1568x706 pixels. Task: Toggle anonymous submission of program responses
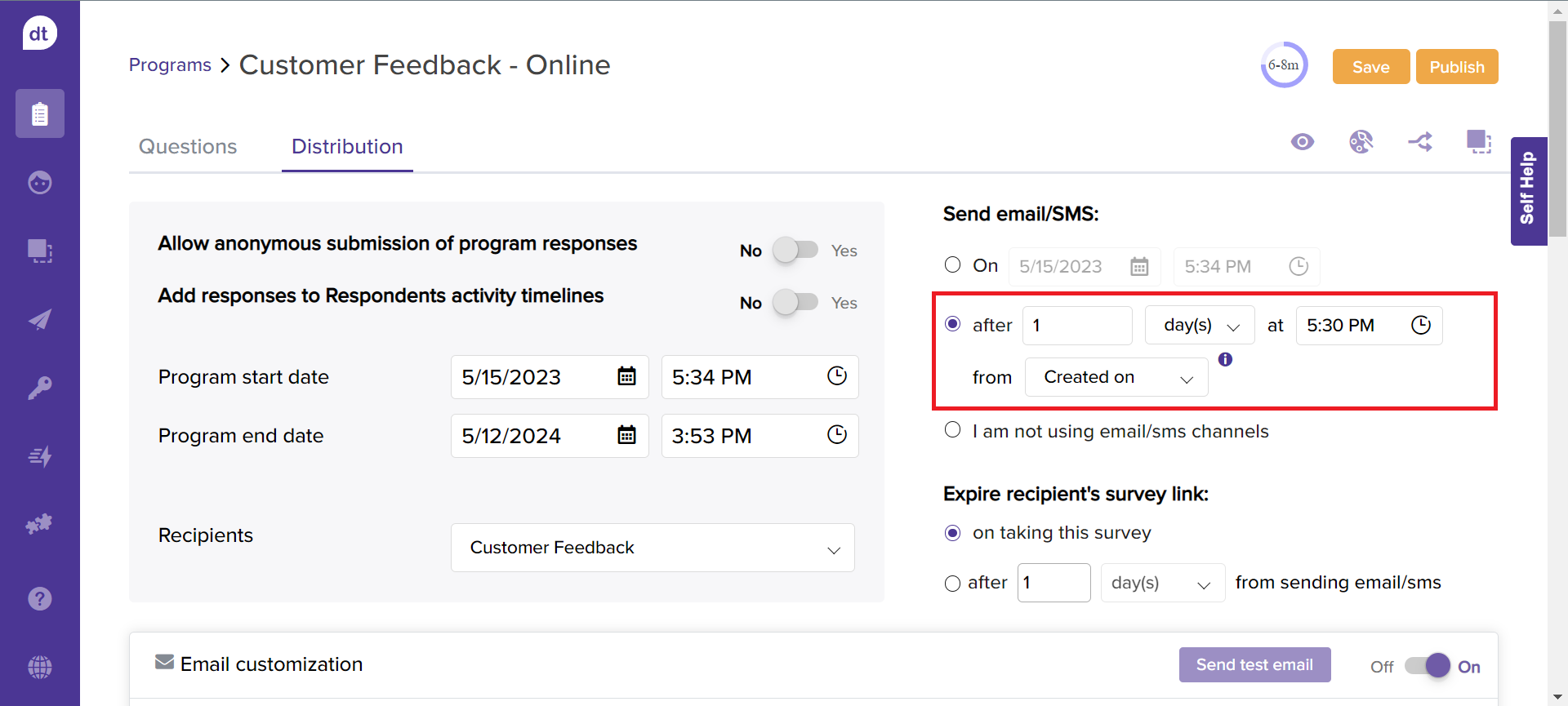795,251
